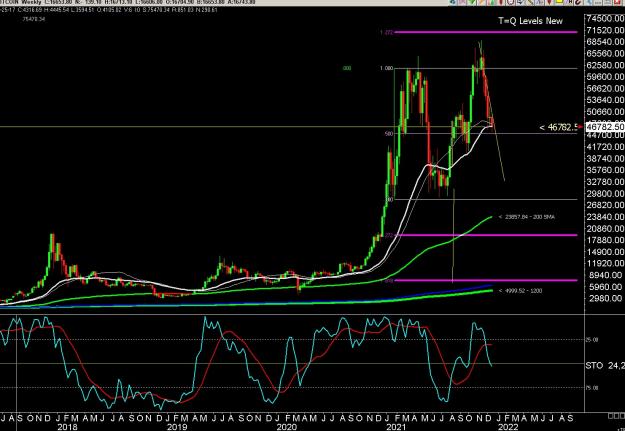Click the 50660.00 price axis label

coord(605,112)
